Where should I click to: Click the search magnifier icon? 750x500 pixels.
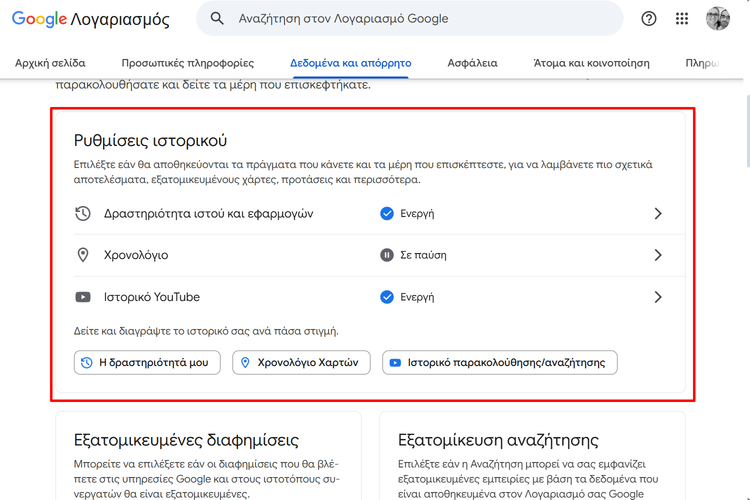pos(217,19)
